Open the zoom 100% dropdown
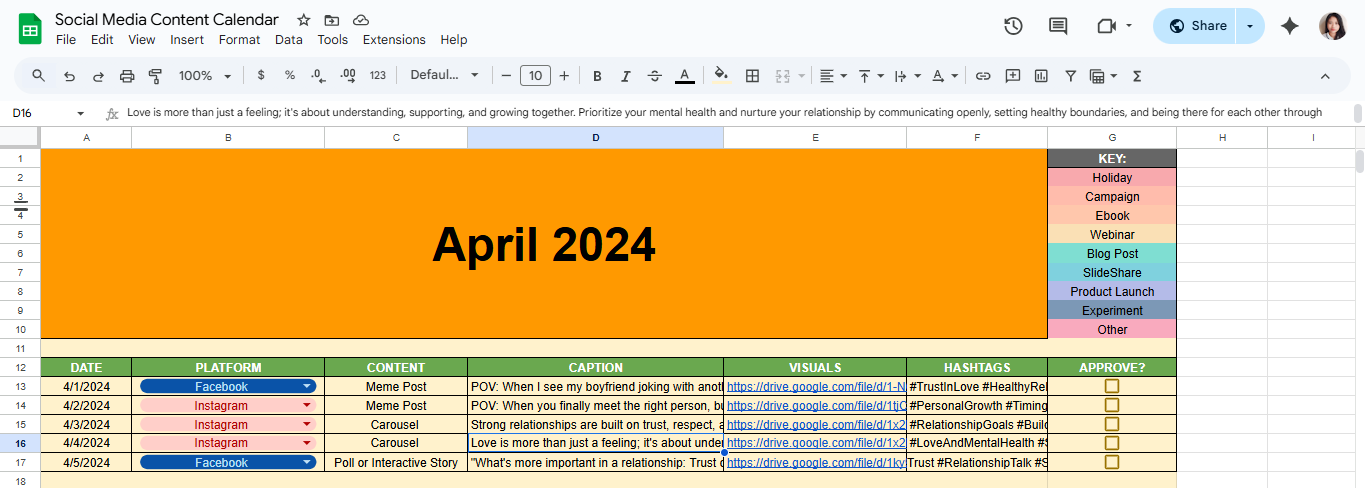 click(x=204, y=76)
